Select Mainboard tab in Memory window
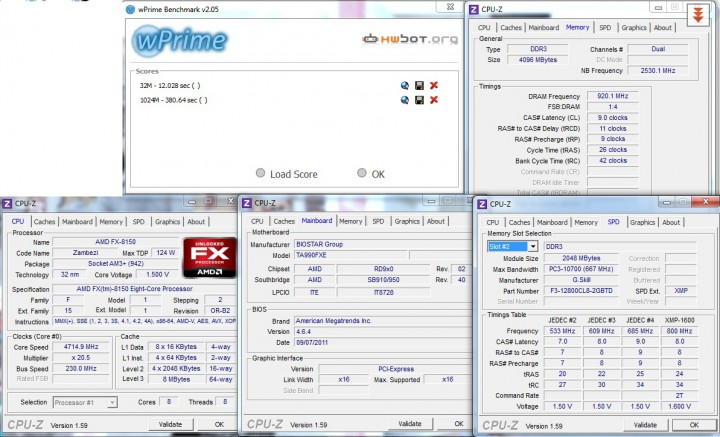 click(x=544, y=28)
